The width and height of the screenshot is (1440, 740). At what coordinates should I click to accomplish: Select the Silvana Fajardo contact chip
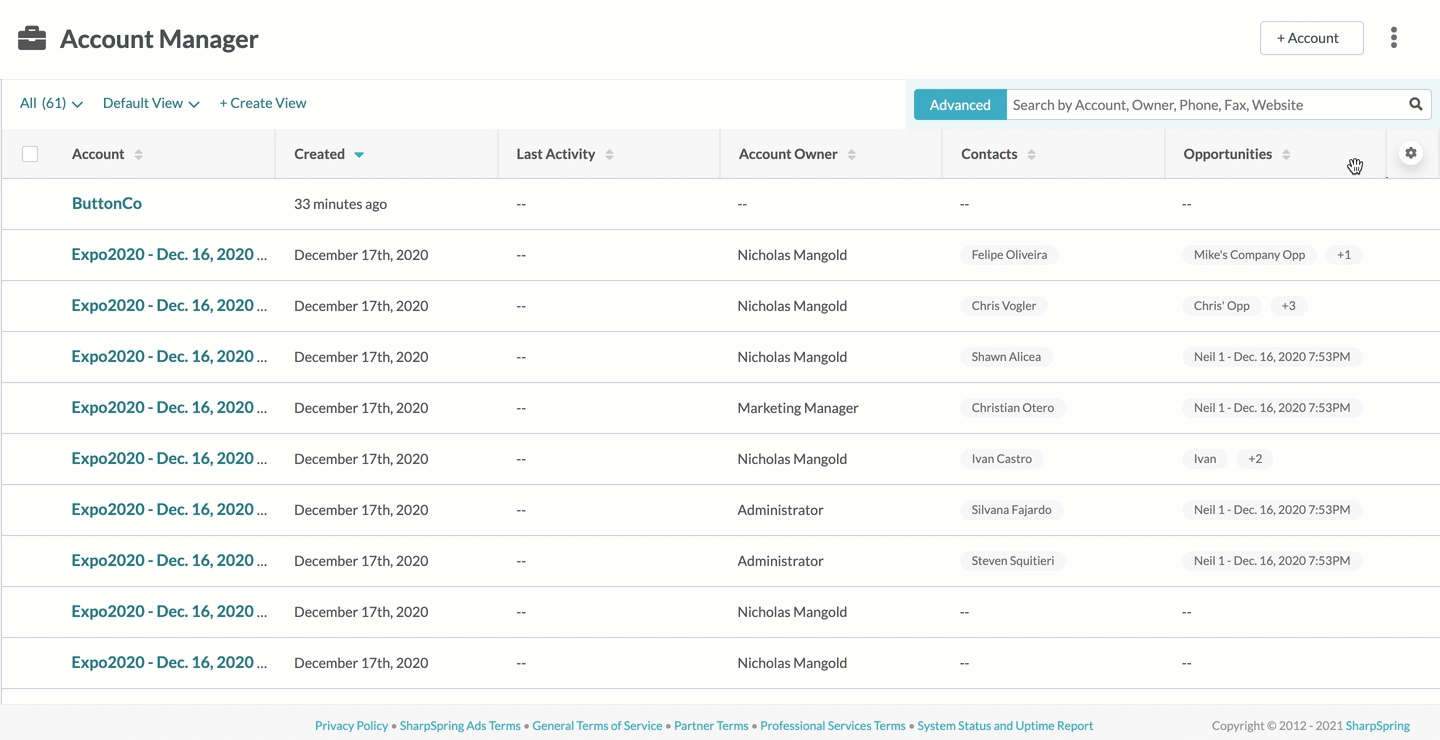(x=1011, y=510)
